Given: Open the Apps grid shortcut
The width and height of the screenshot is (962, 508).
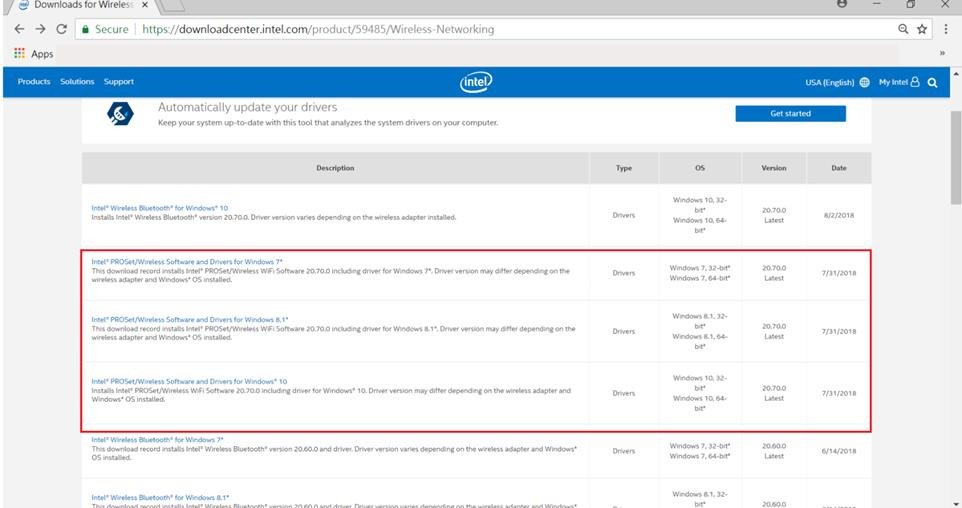Looking at the screenshot, I should (x=34, y=53).
